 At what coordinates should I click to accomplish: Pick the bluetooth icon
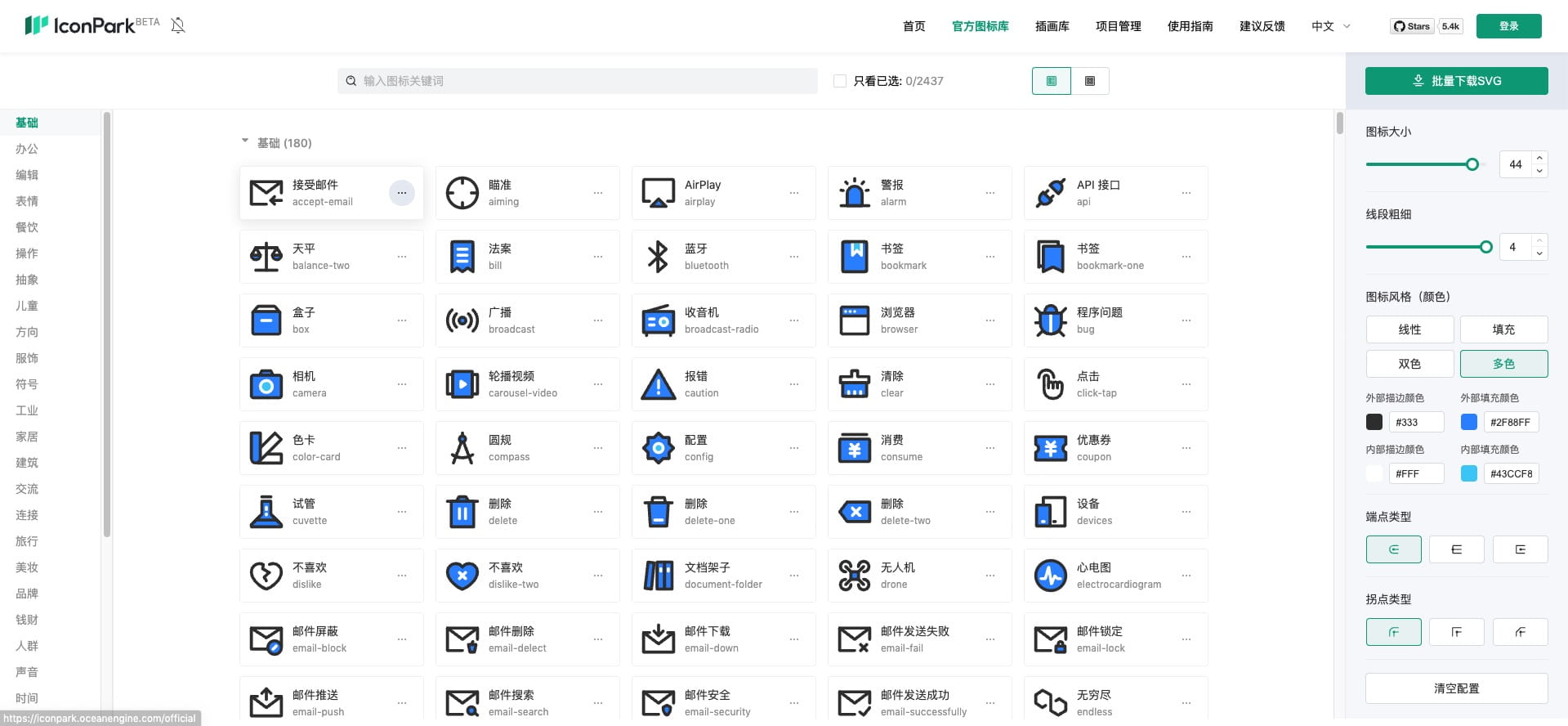[x=659, y=257]
